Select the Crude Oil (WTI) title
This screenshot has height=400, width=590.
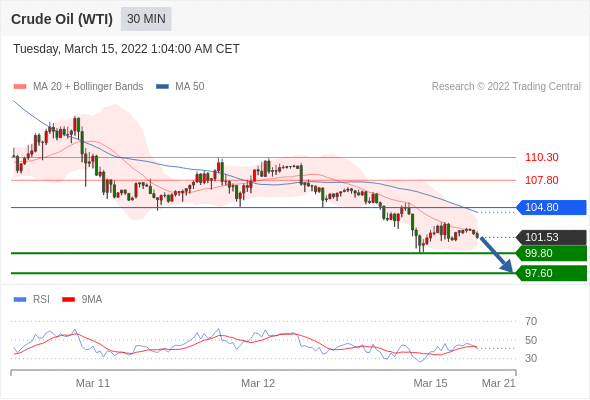[62, 19]
